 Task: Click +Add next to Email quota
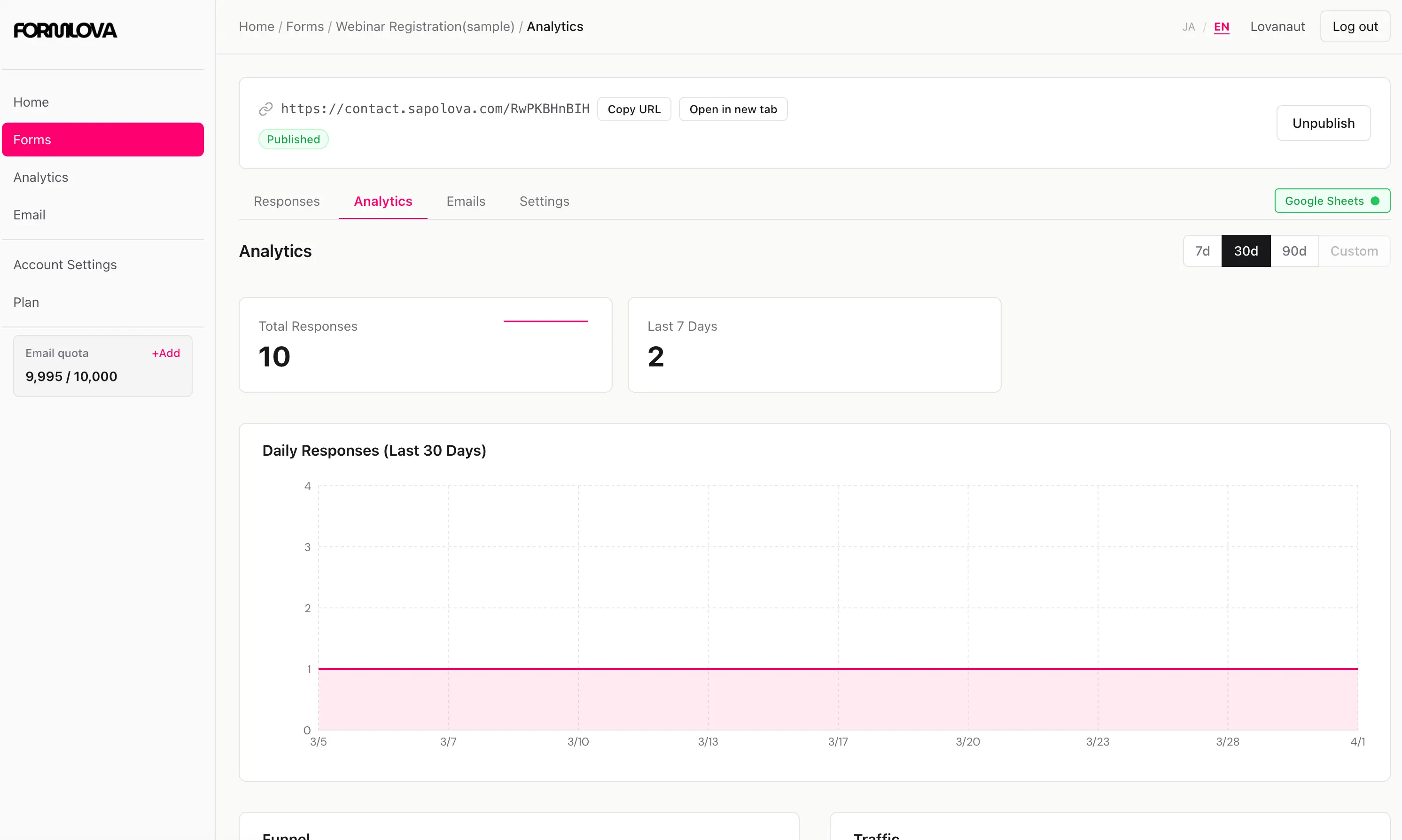click(166, 353)
